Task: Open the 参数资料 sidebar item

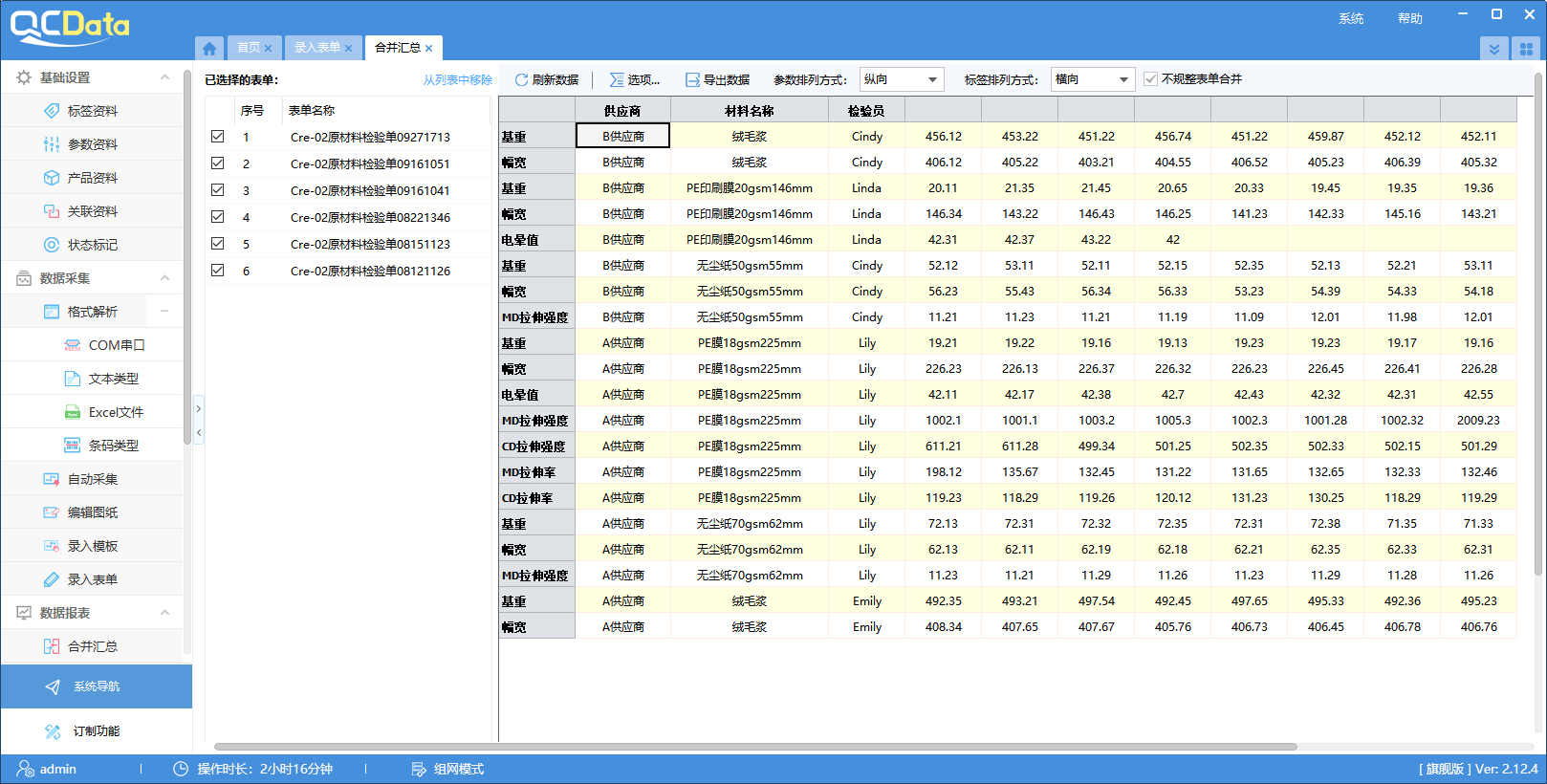Action: coord(92,144)
